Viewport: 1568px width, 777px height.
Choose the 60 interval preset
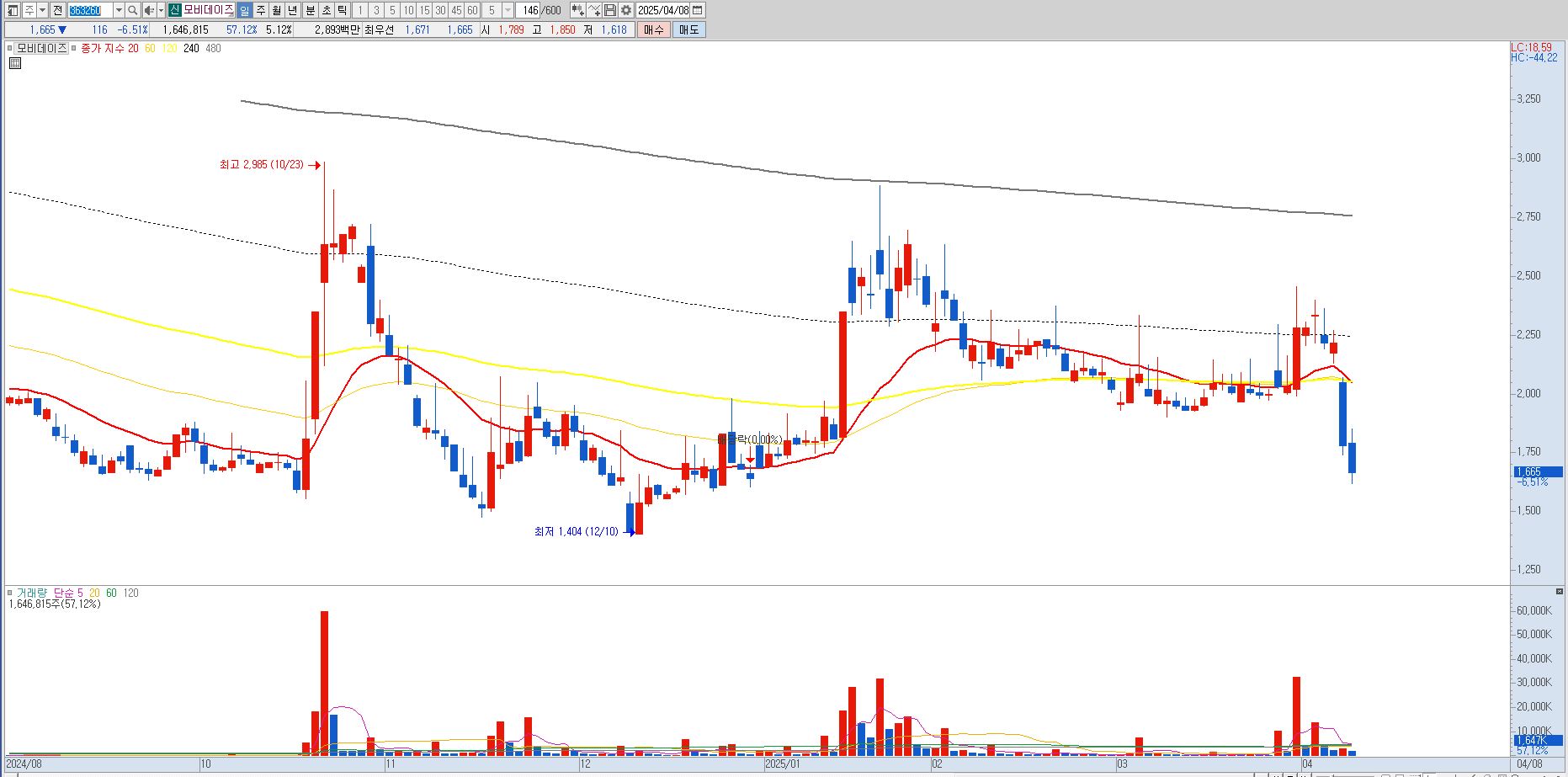(472, 10)
